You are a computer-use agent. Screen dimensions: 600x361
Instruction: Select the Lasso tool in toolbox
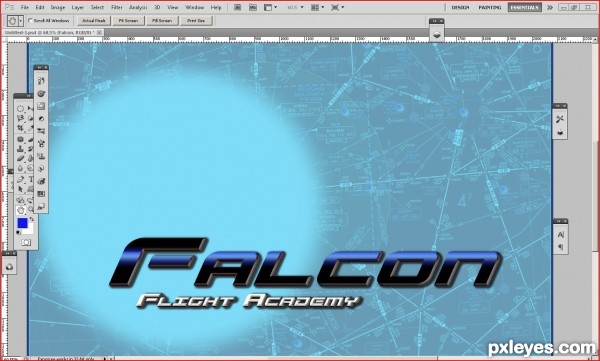(x=20, y=118)
